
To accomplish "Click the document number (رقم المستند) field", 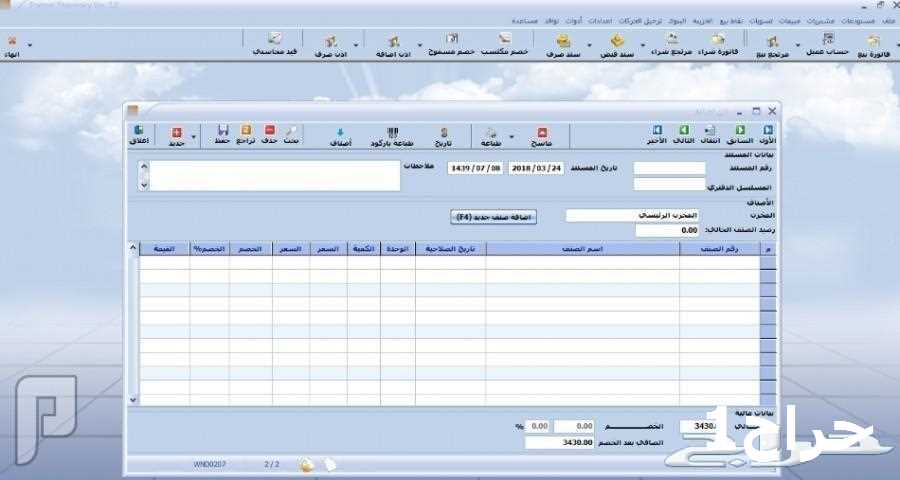I will coord(669,168).
